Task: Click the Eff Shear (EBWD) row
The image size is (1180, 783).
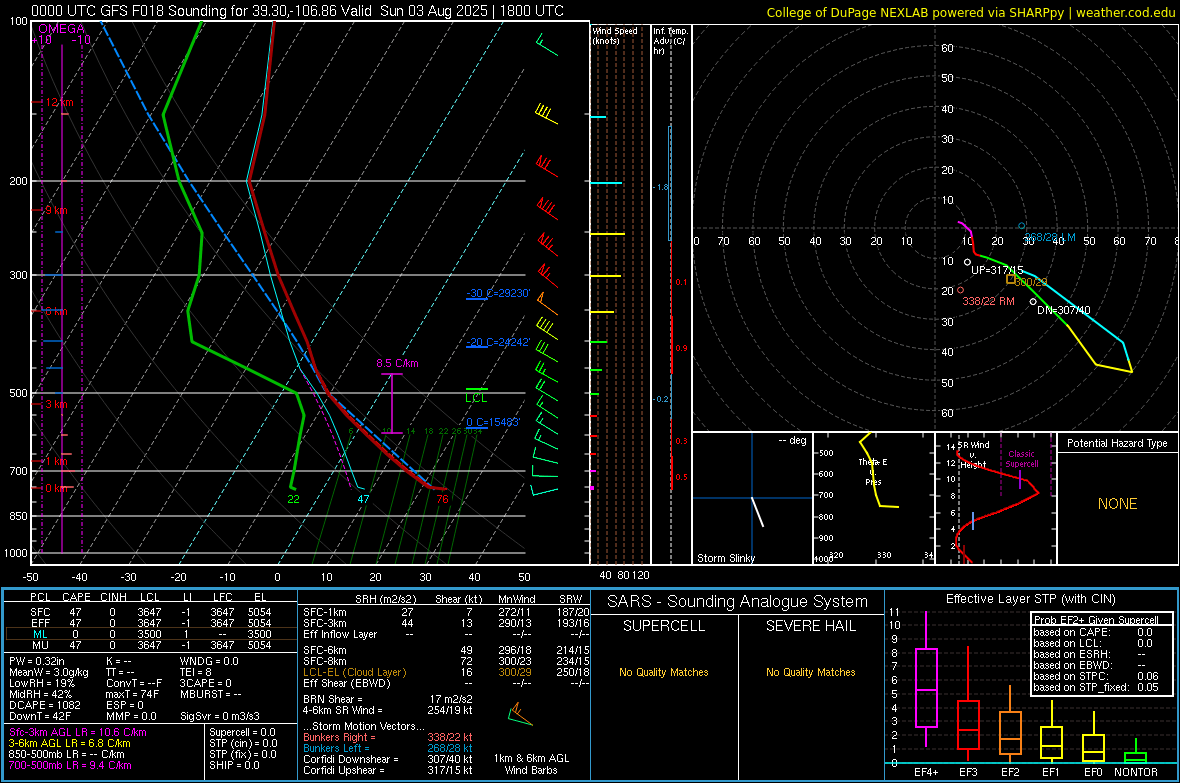Action: coord(446,683)
